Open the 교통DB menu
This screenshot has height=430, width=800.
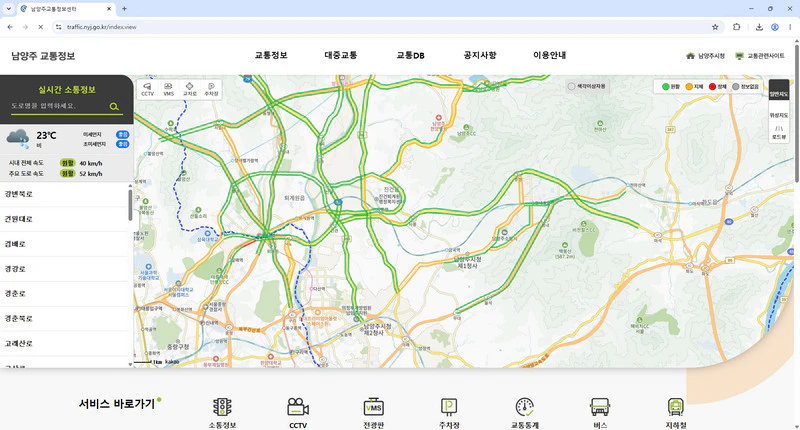[x=411, y=55]
